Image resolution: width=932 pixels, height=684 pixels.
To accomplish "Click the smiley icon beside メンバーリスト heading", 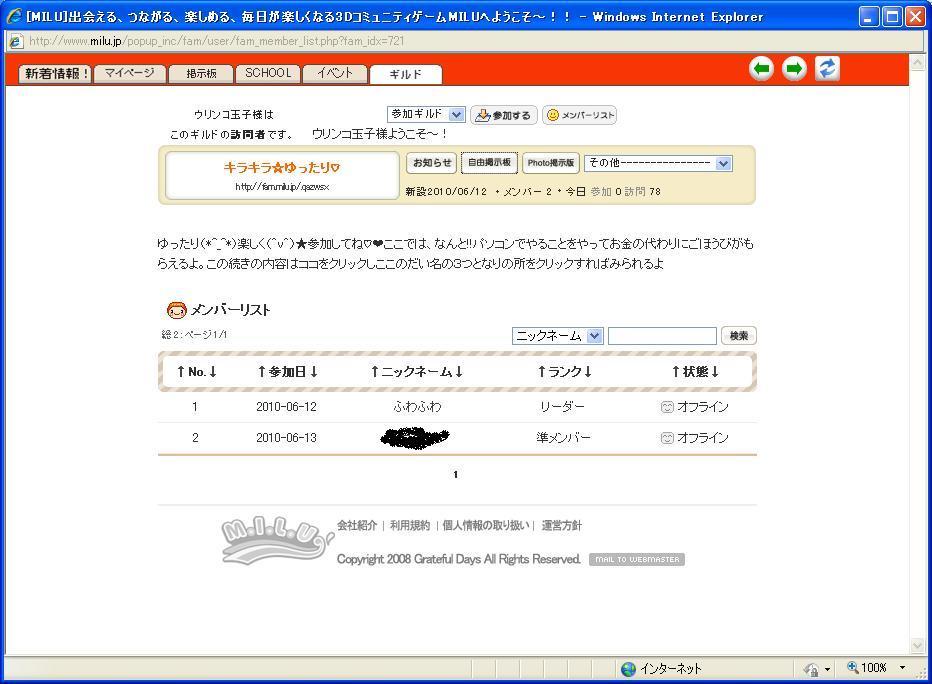I will coord(176,310).
